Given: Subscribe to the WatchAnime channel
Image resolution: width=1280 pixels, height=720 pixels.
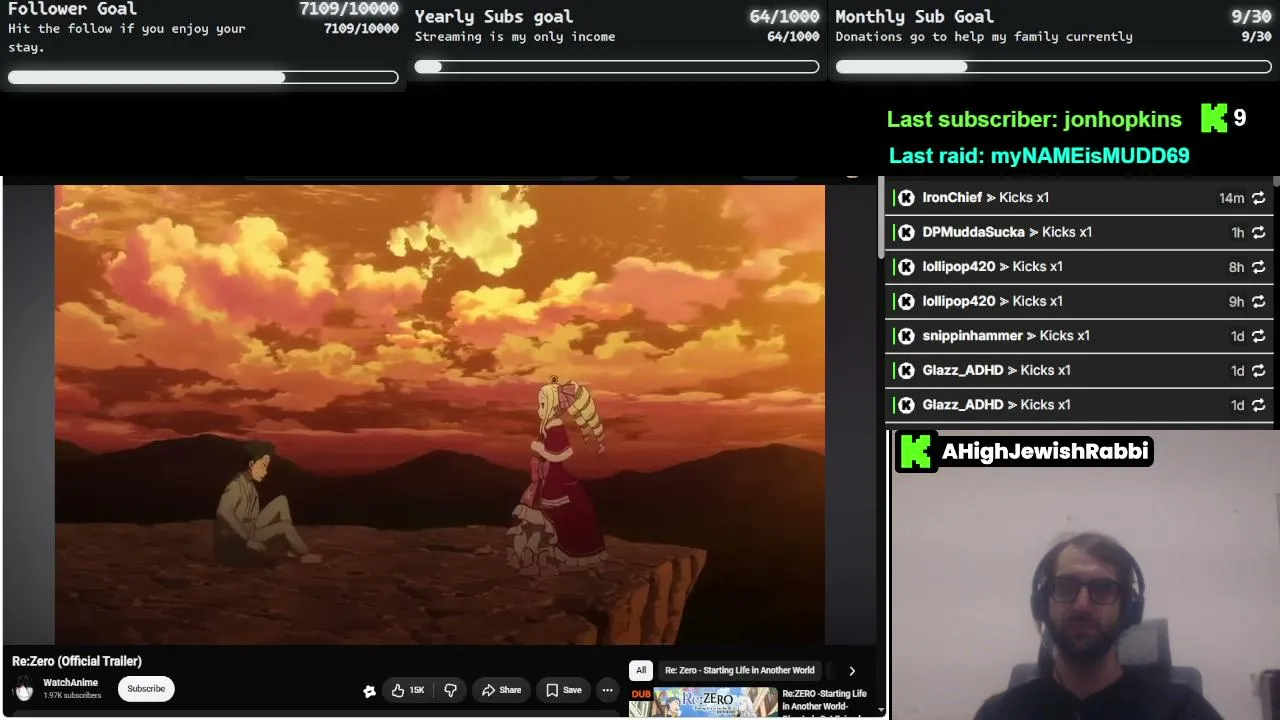Looking at the screenshot, I should coord(146,689).
